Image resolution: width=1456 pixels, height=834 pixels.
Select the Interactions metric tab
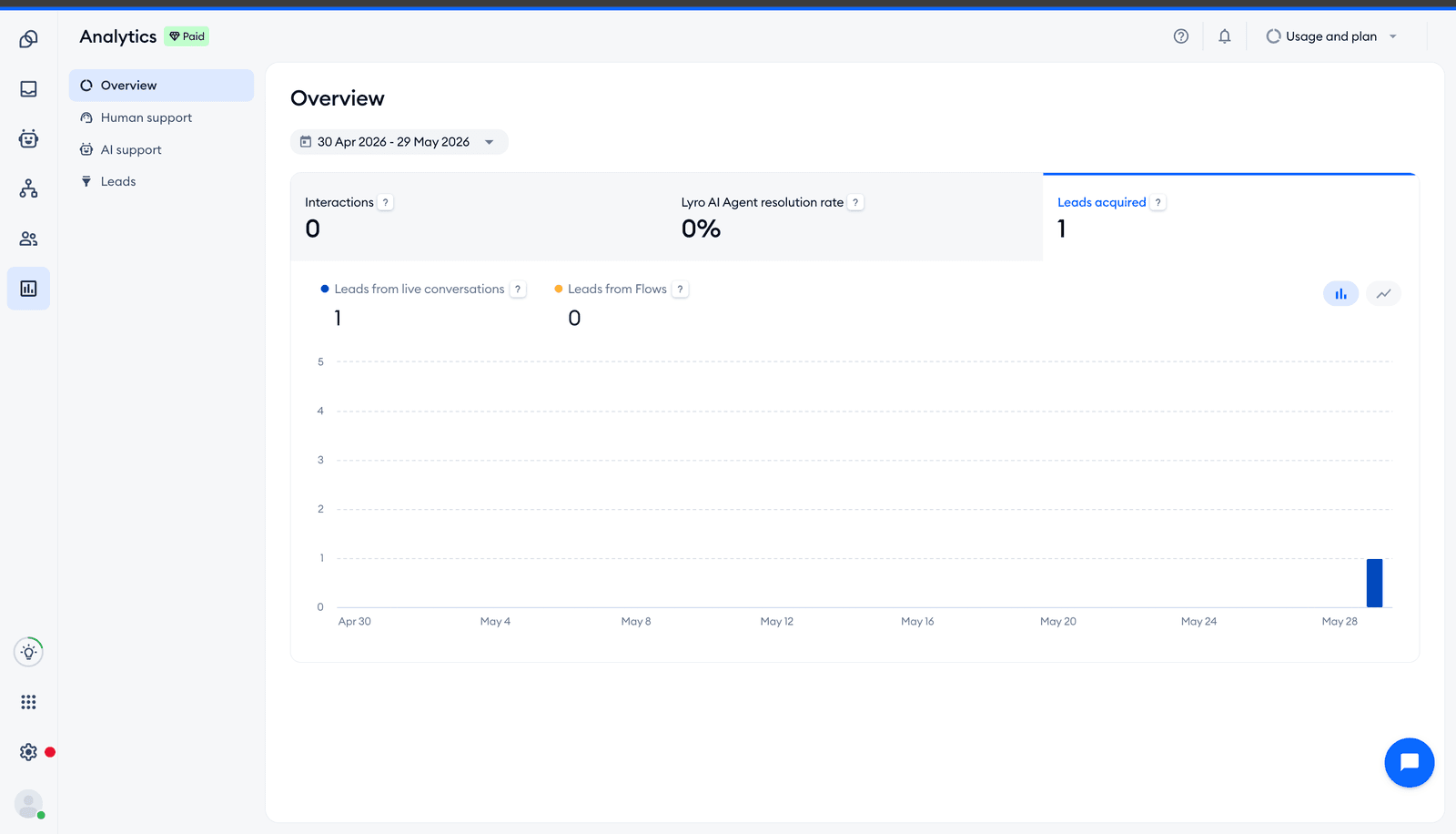click(479, 217)
